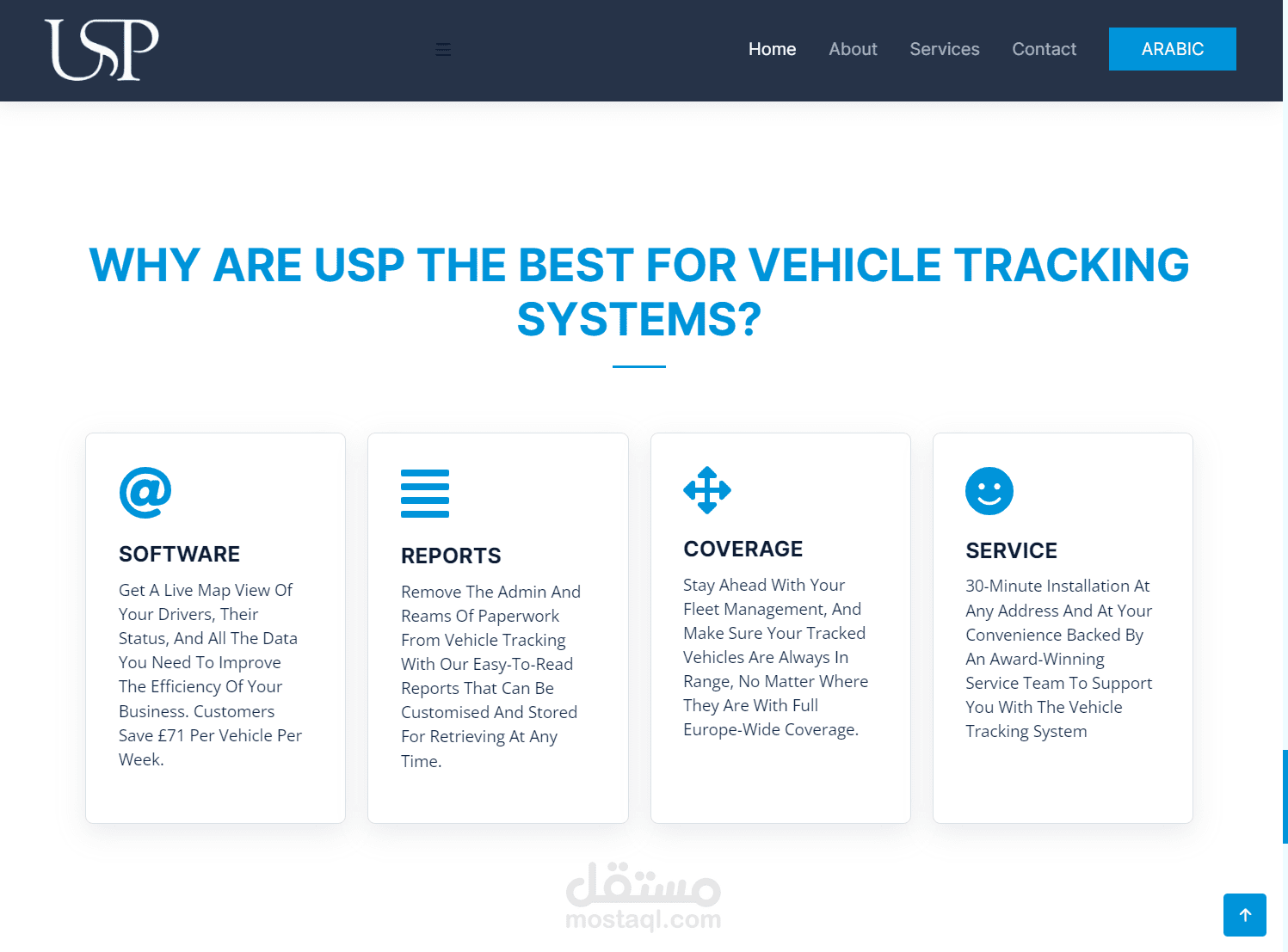The image size is (1288, 952).
Task: Open the hamburger menu icon
Action: (443, 50)
